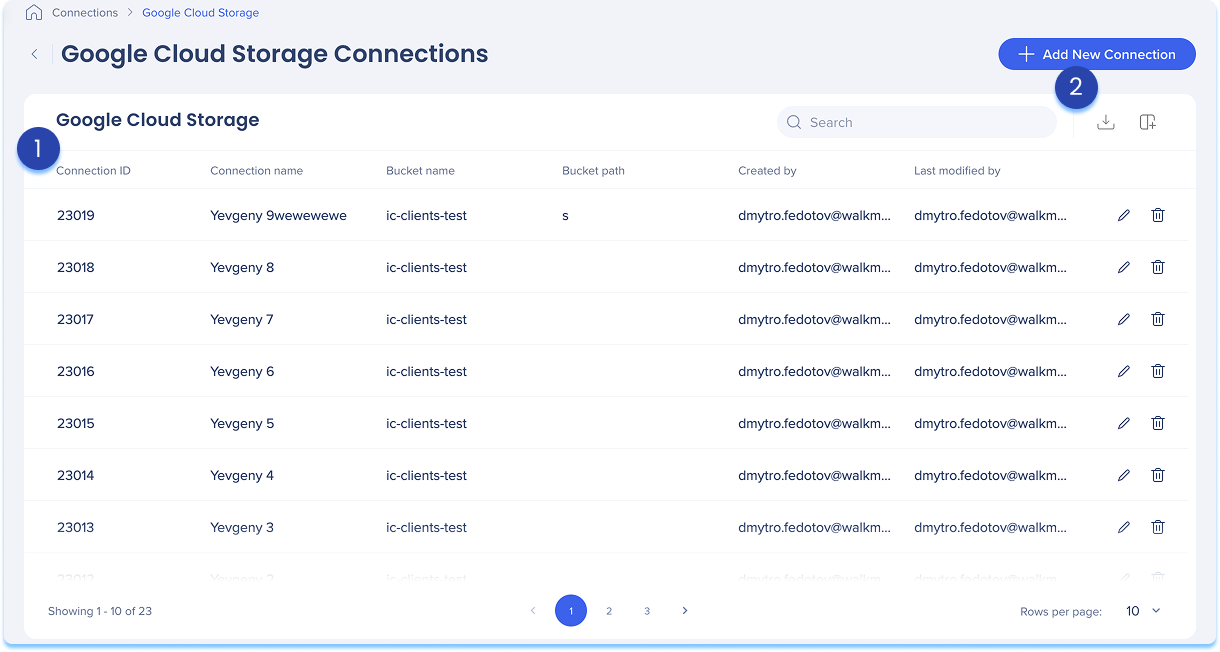This screenshot has height=652, width=1220.
Task: Click the Yevgeny 4 name cell
Action: 242,475
